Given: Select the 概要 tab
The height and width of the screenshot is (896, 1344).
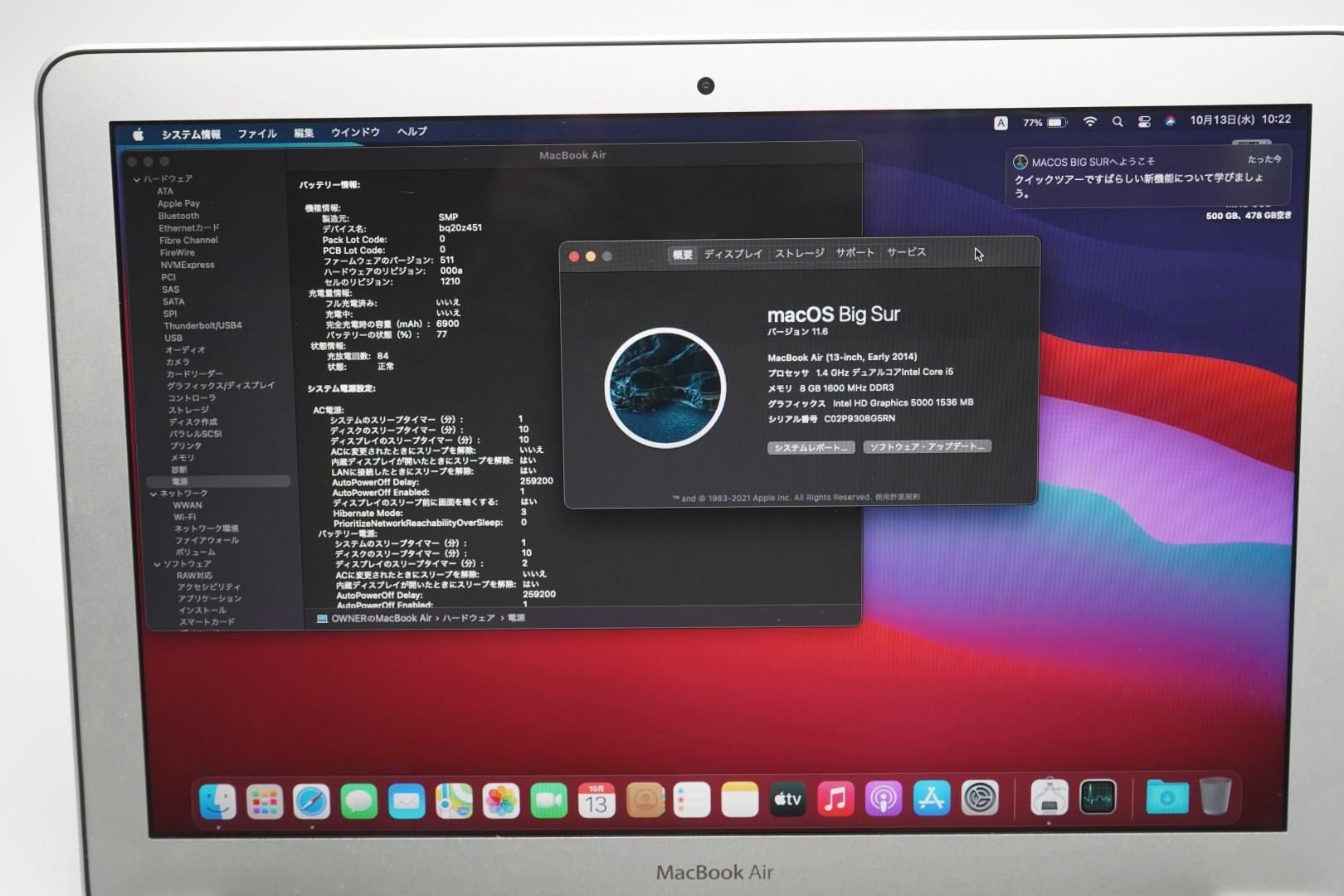Looking at the screenshot, I should point(683,255).
